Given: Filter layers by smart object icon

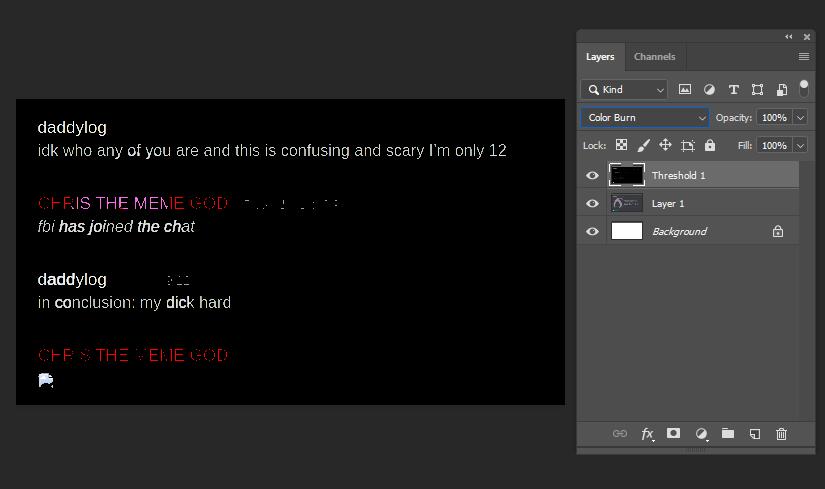Looking at the screenshot, I should (782, 89).
